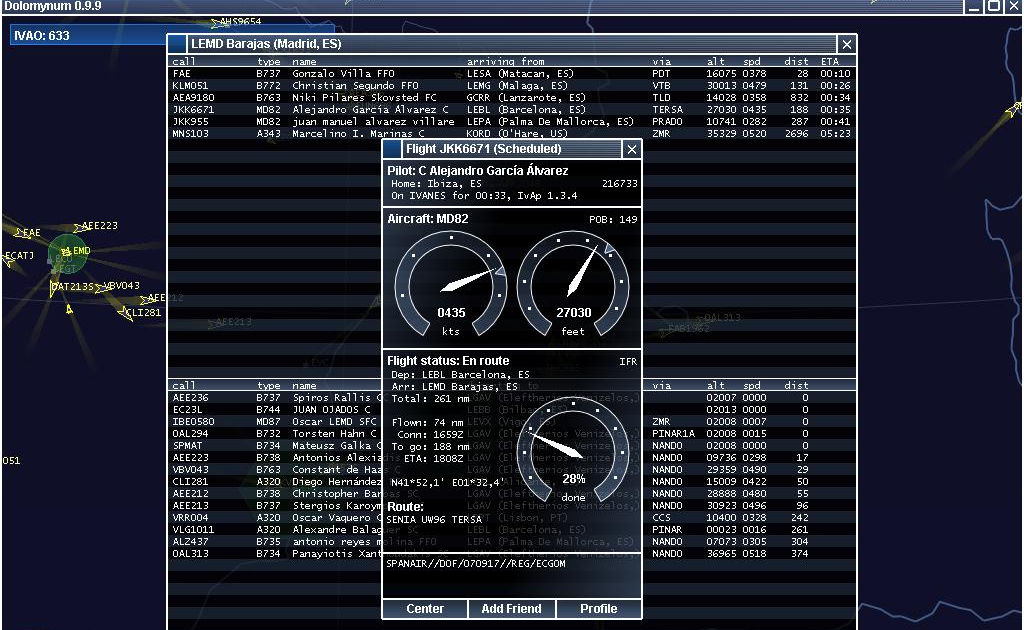This screenshot has height=630, width=1024.
Task: Click the arrivals 'via' column header
Action: tap(661, 61)
